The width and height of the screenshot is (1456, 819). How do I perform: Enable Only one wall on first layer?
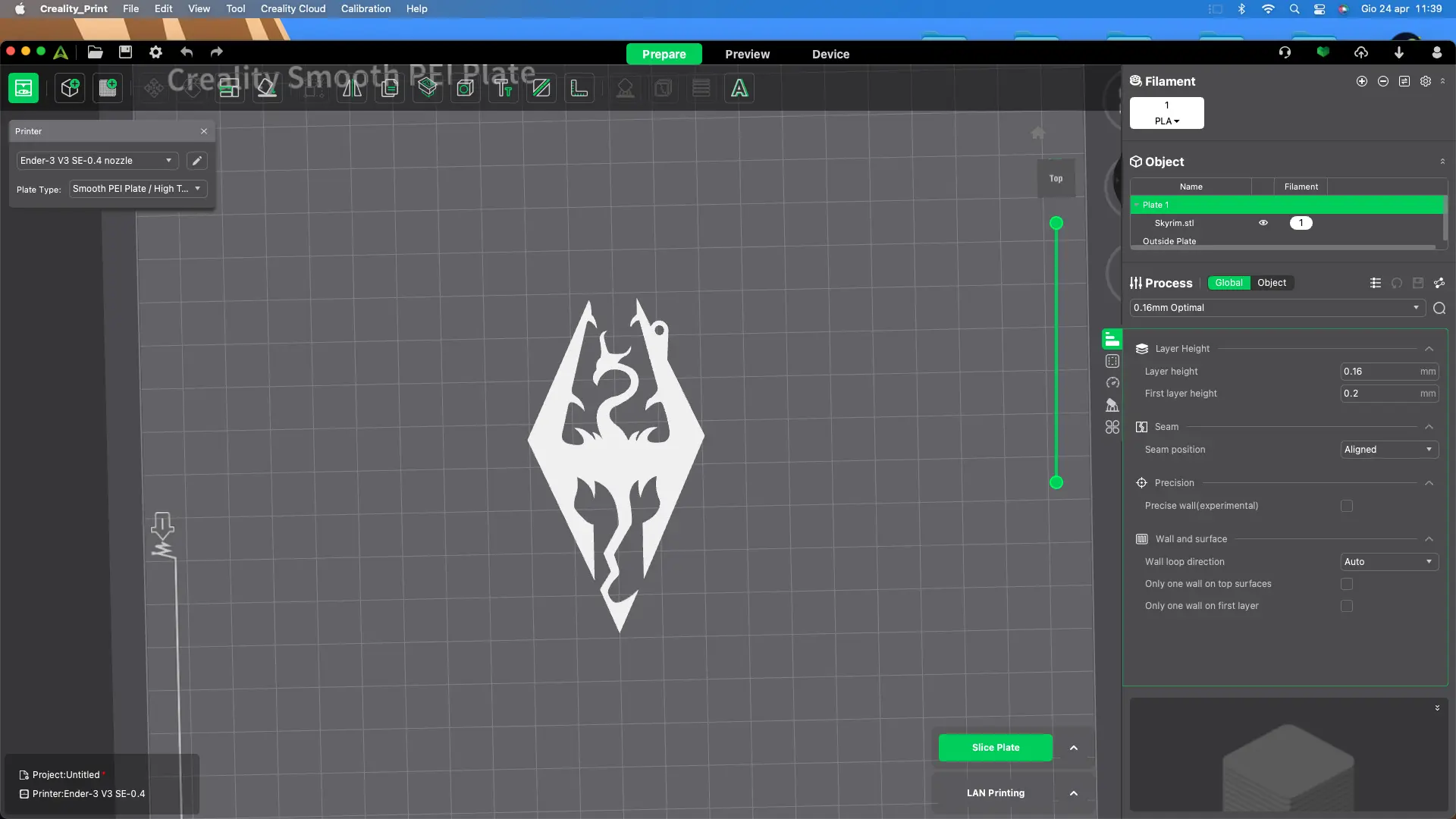click(x=1347, y=606)
